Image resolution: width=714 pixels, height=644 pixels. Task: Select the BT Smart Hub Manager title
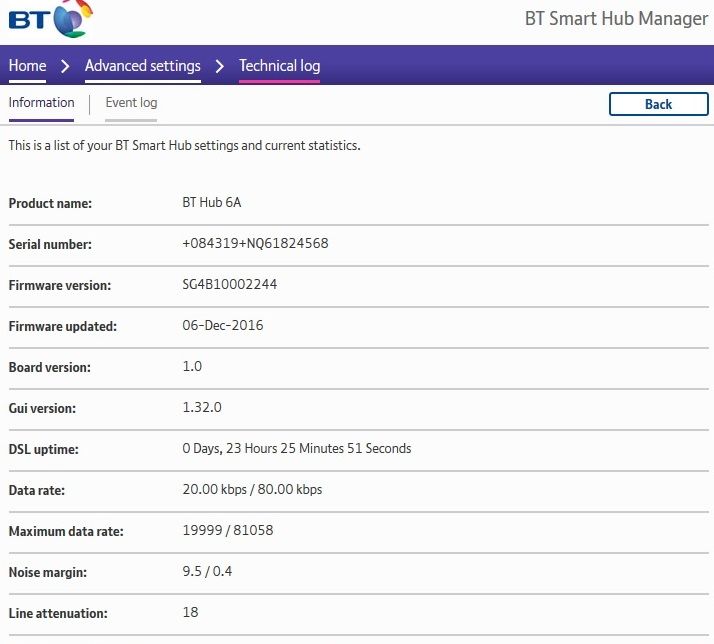click(616, 19)
